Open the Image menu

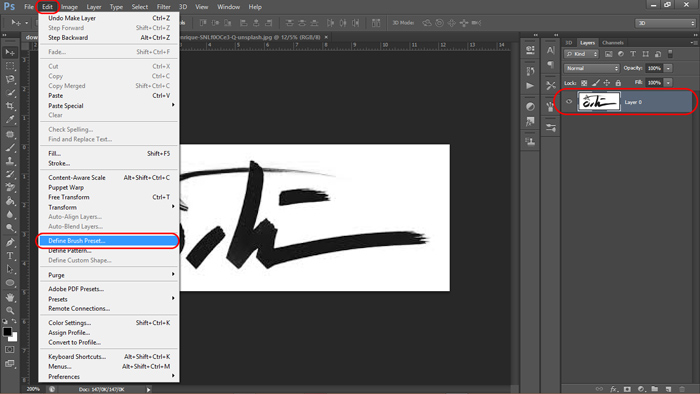(69, 7)
